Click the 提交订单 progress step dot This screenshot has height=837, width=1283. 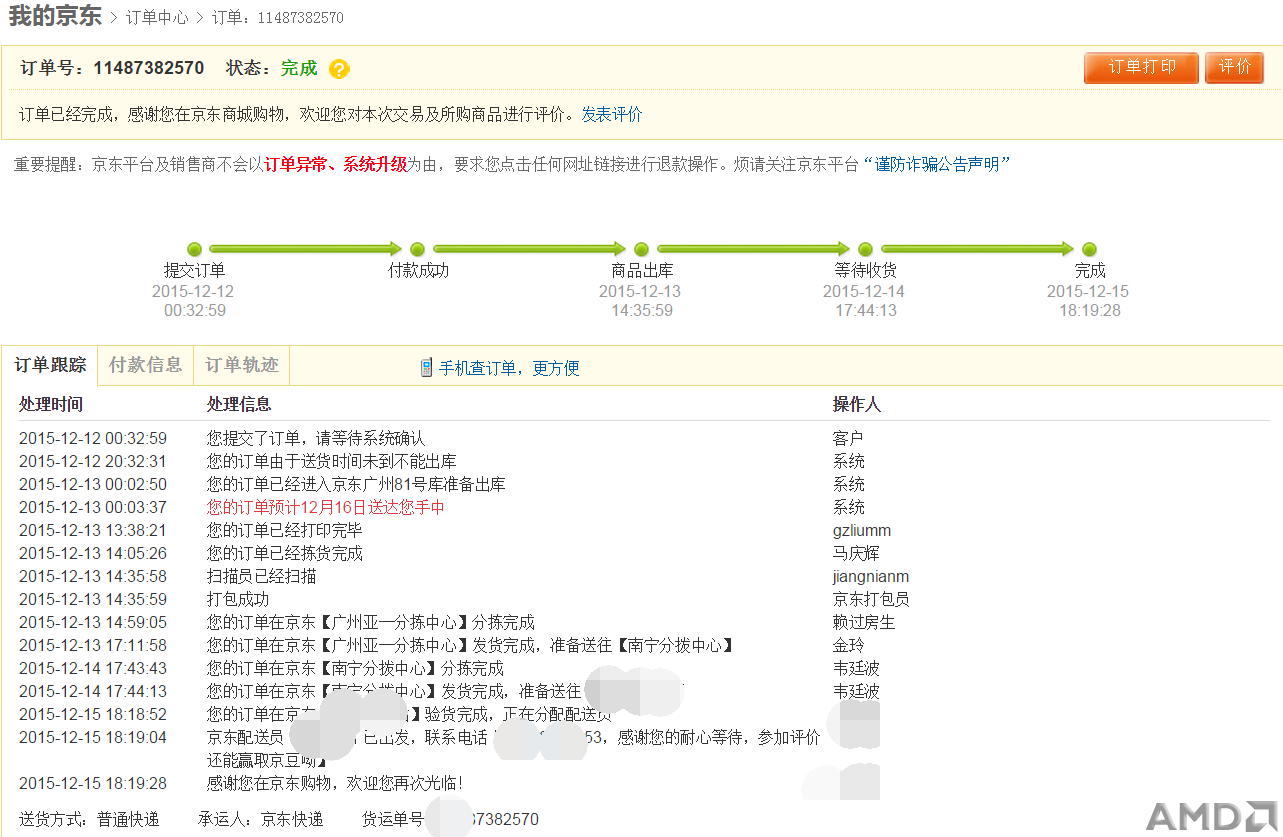tap(195, 249)
